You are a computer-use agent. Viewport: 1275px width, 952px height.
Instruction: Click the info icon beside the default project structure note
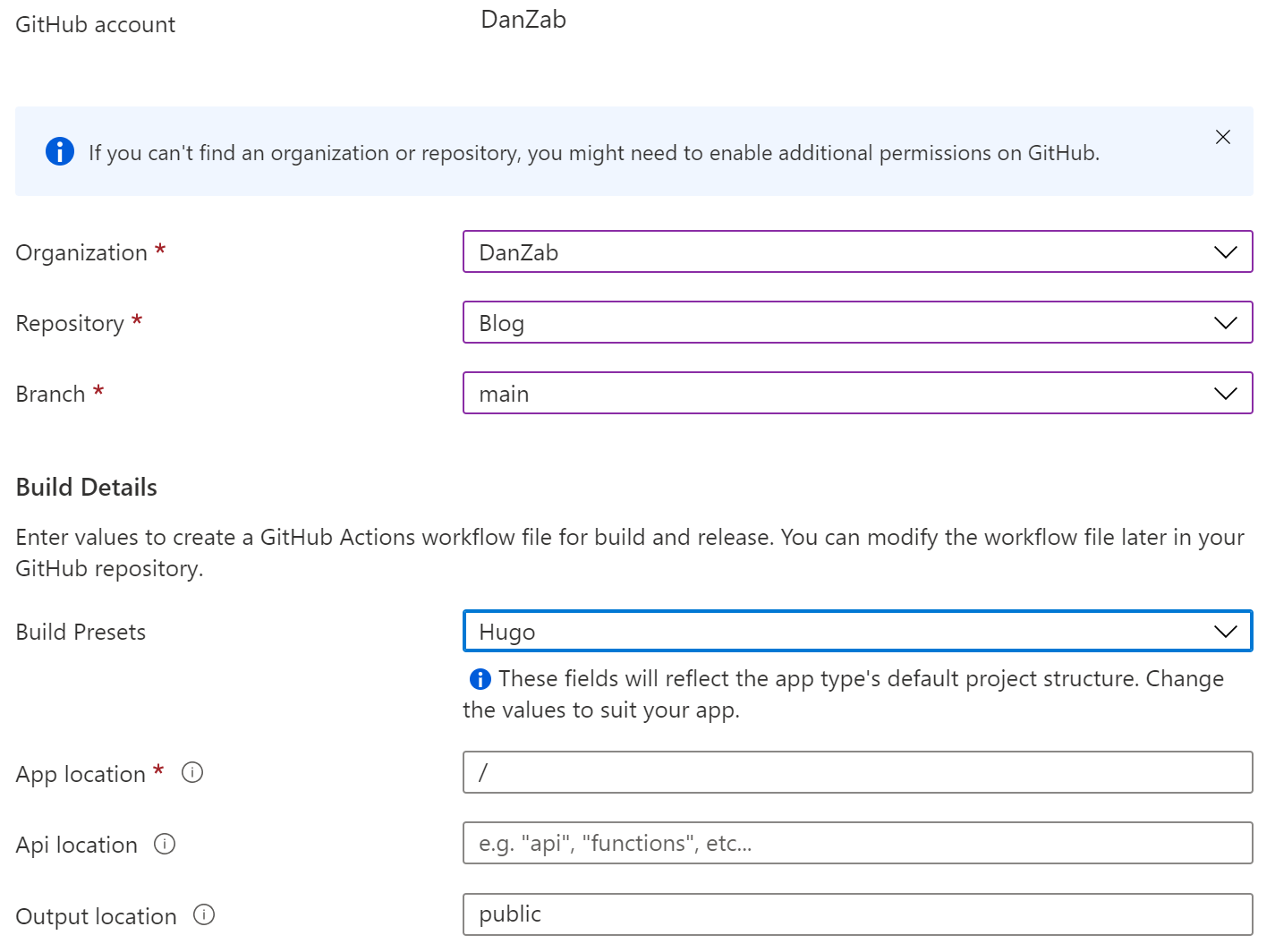[x=480, y=679]
